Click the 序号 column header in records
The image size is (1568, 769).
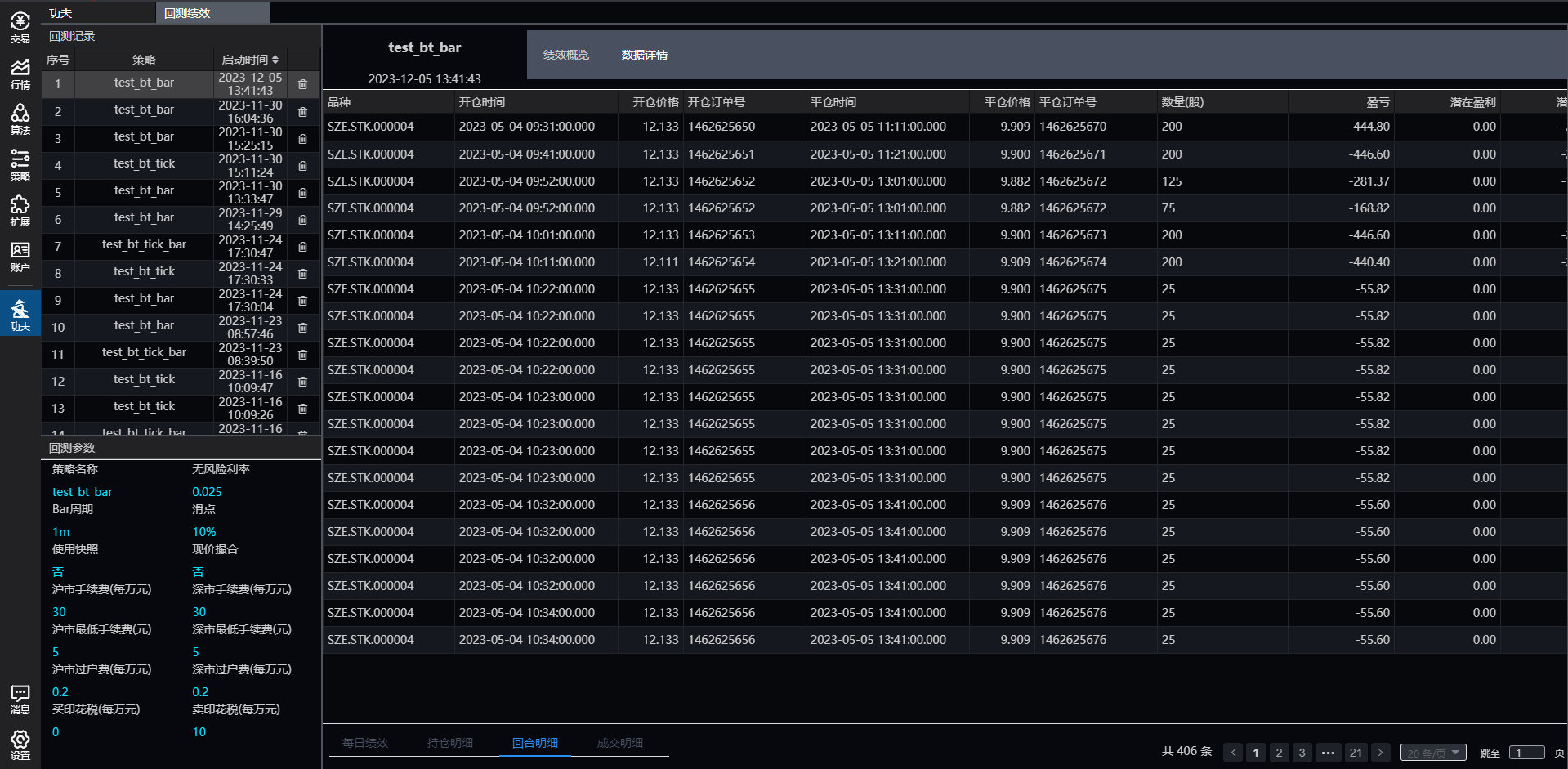click(58, 60)
